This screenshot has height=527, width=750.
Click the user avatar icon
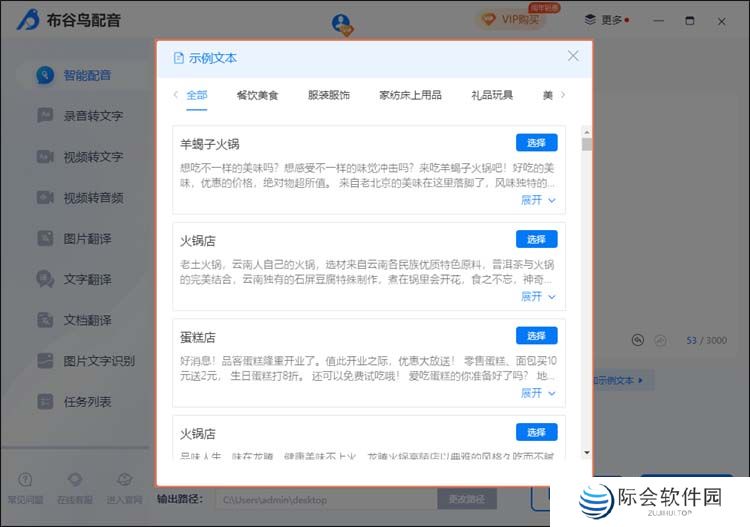click(342, 21)
